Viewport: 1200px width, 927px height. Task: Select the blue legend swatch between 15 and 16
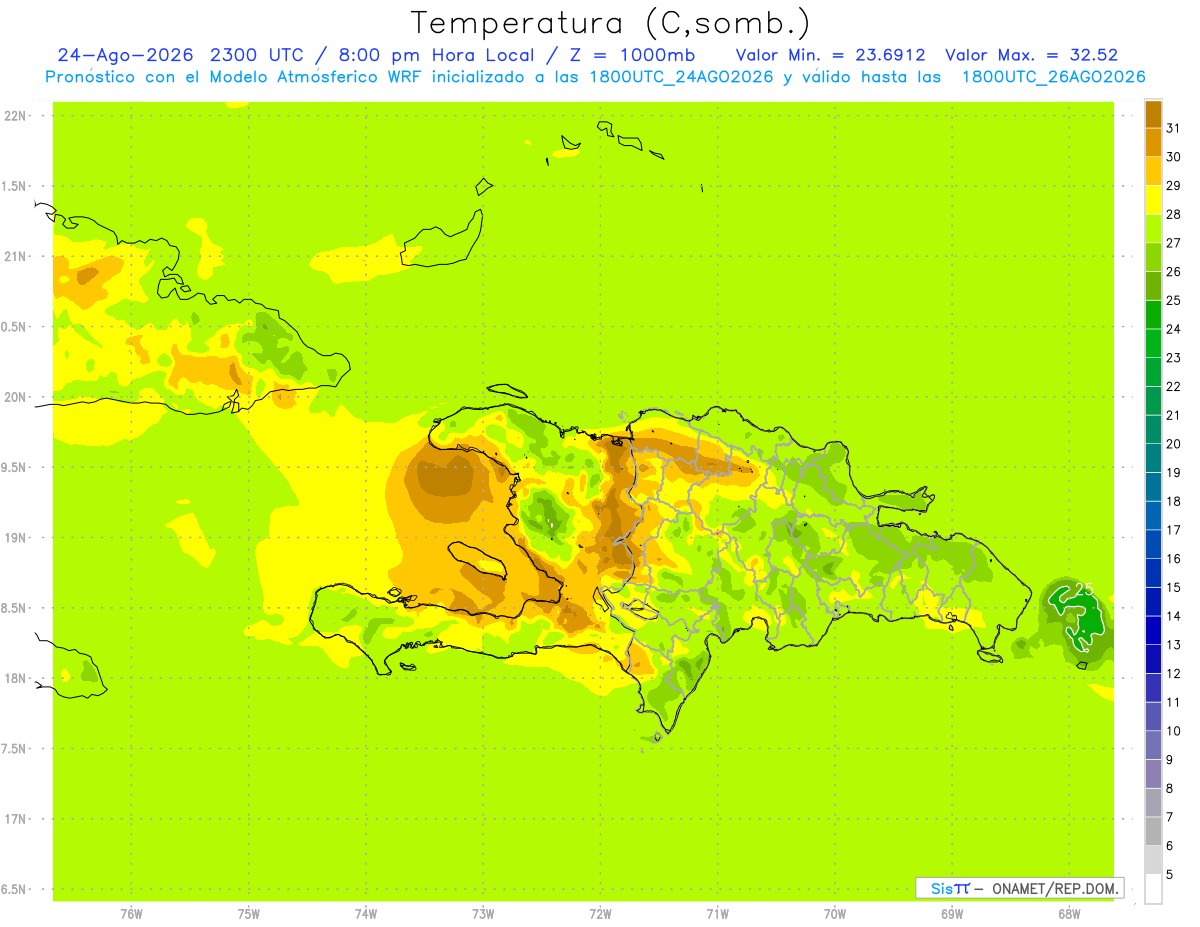1153,573
